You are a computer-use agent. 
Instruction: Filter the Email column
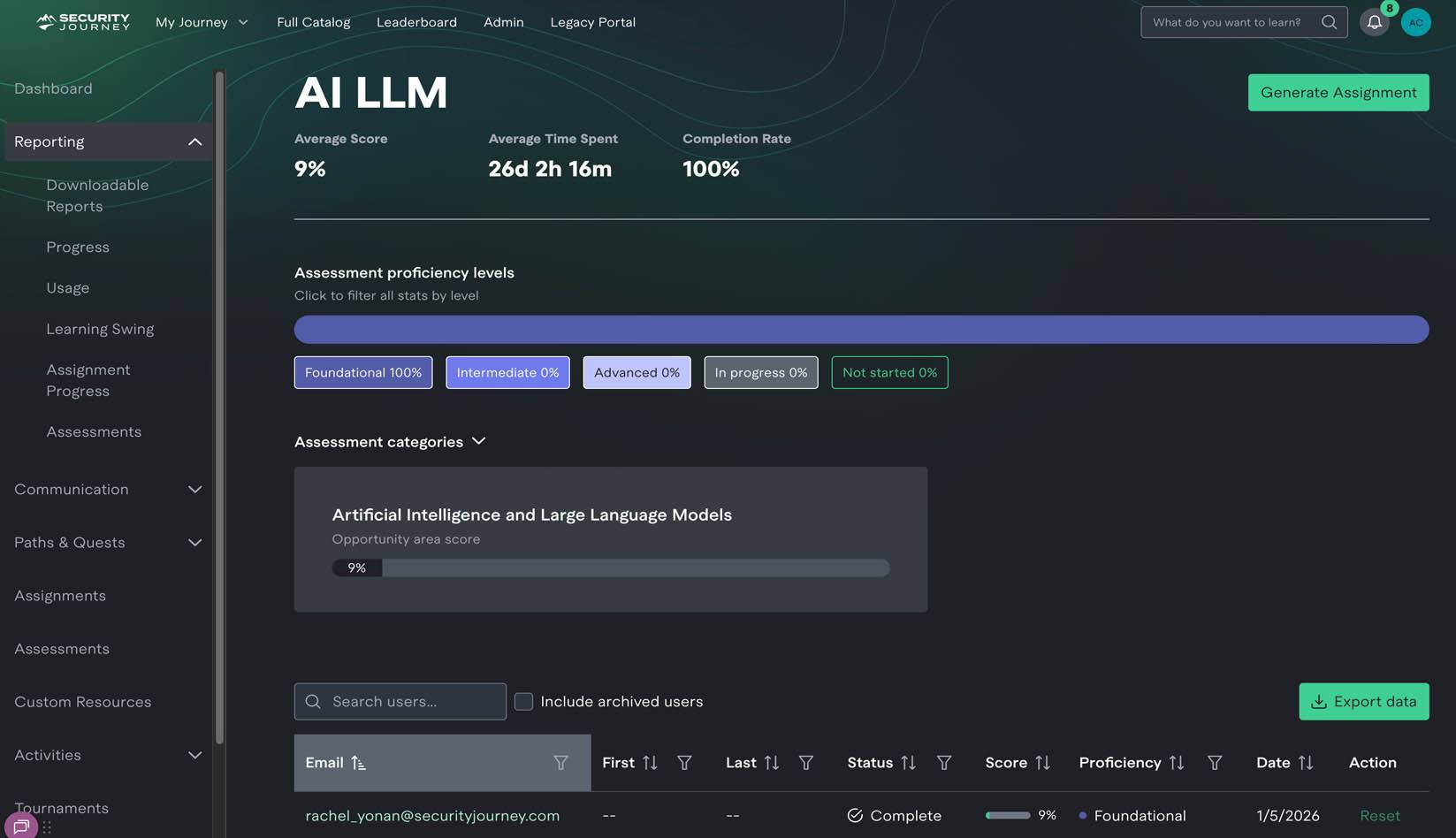click(x=560, y=763)
